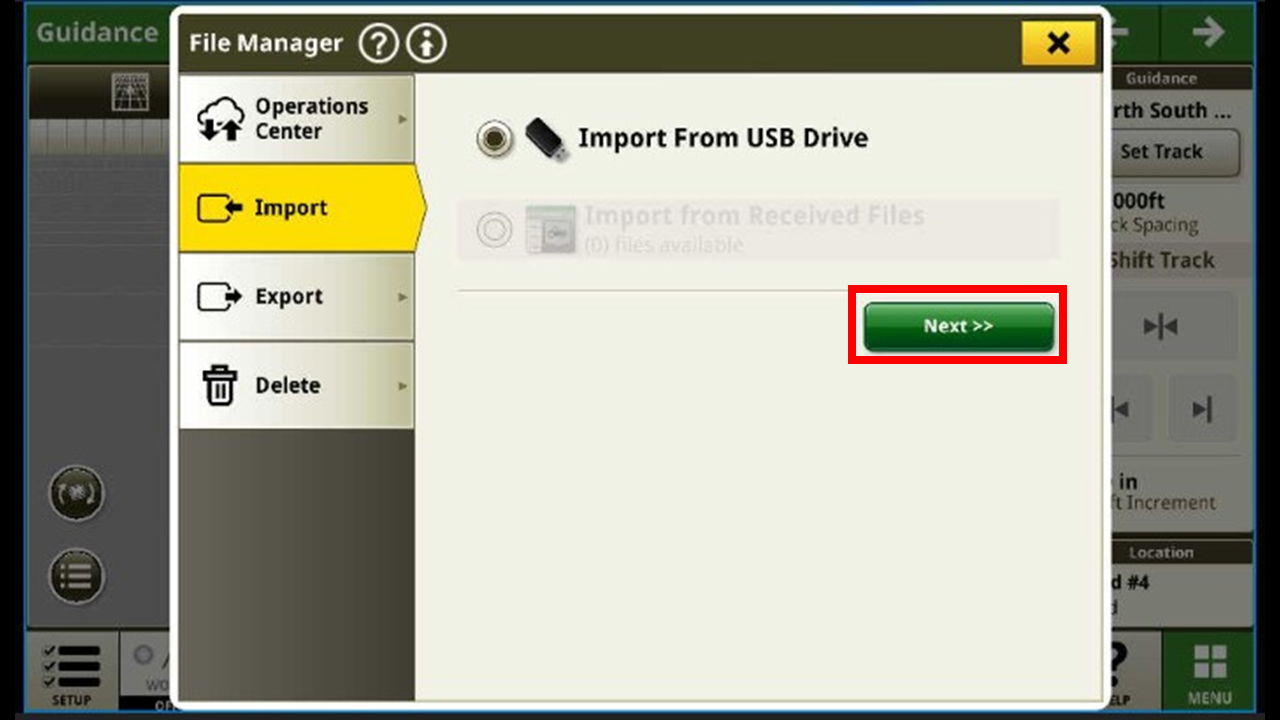Click the shift track center icon
This screenshot has height=720, width=1280.
click(x=1161, y=326)
